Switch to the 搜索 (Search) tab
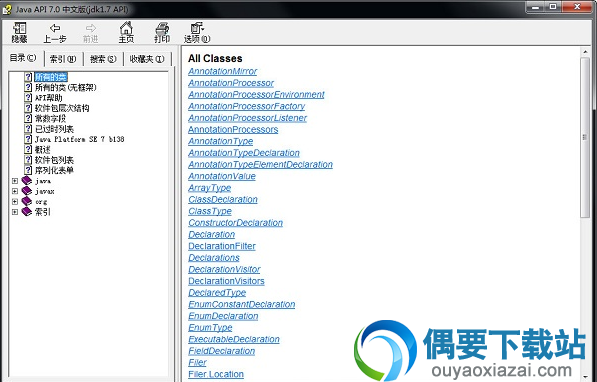This screenshot has width=597, height=382. pyautogui.click(x=103, y=59)
